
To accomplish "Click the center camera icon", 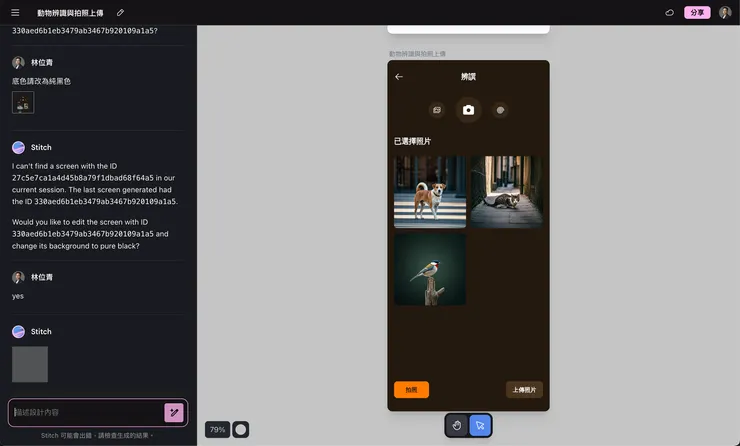I will point(468,110).
